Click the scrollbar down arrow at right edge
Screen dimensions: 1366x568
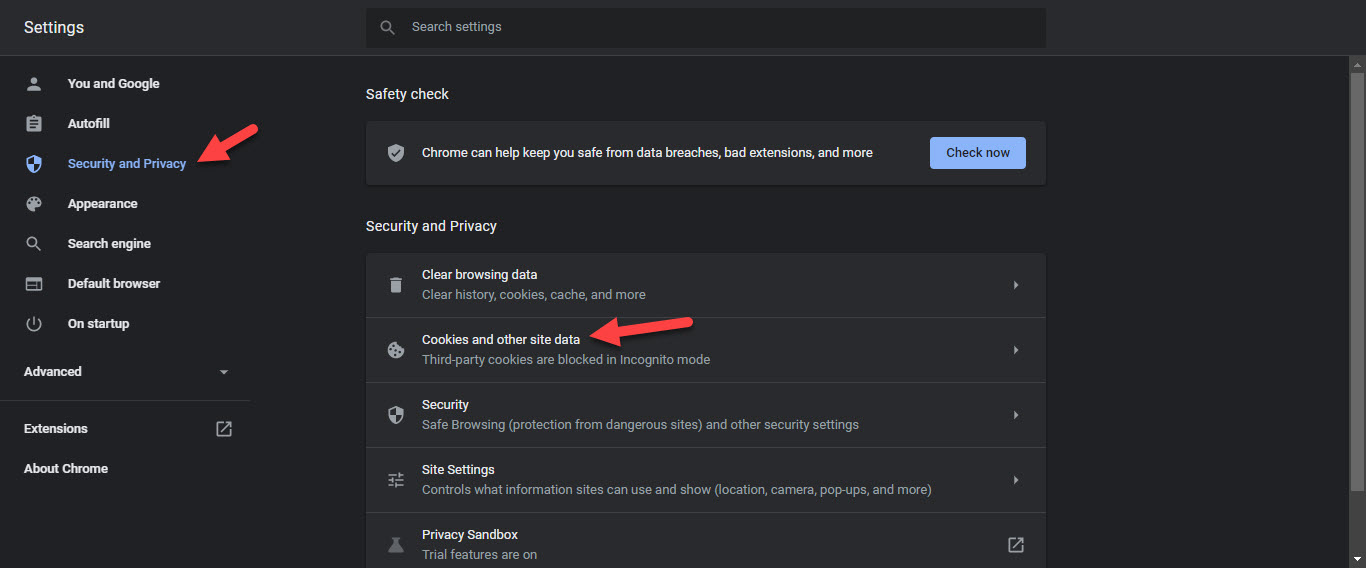pyautogui.click(x=1357, y=559)
